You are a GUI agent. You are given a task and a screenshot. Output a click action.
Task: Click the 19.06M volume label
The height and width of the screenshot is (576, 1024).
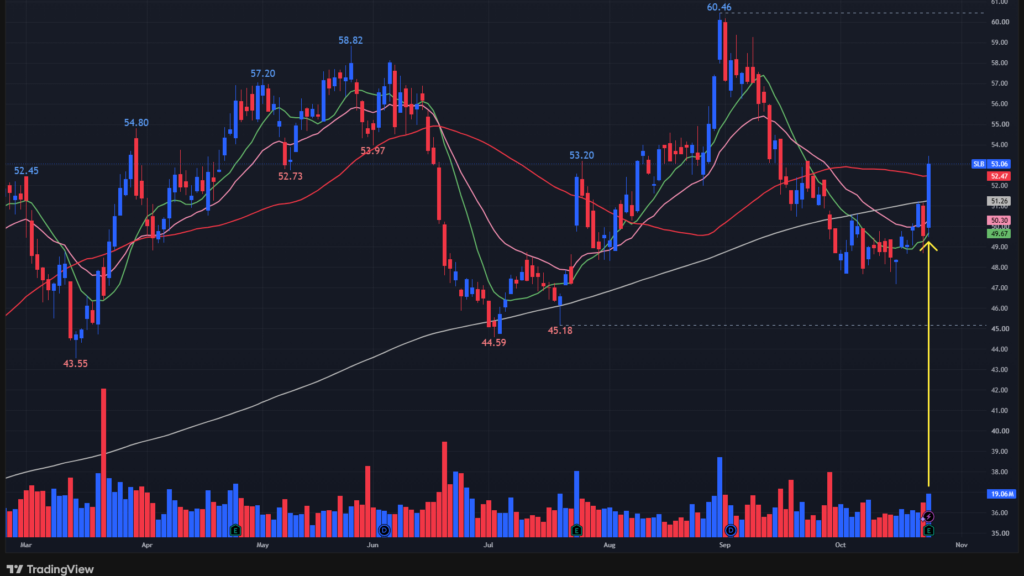pos(1000,494)
